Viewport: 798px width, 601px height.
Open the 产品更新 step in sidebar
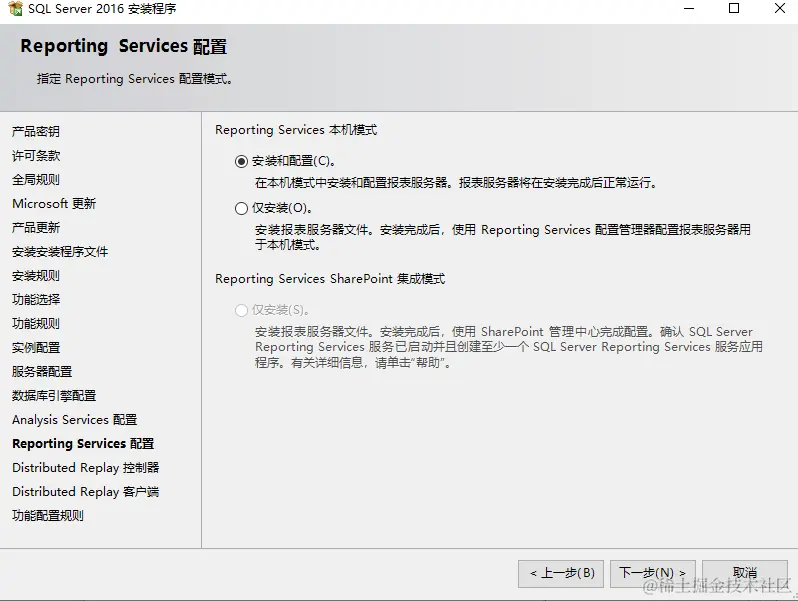36,227
